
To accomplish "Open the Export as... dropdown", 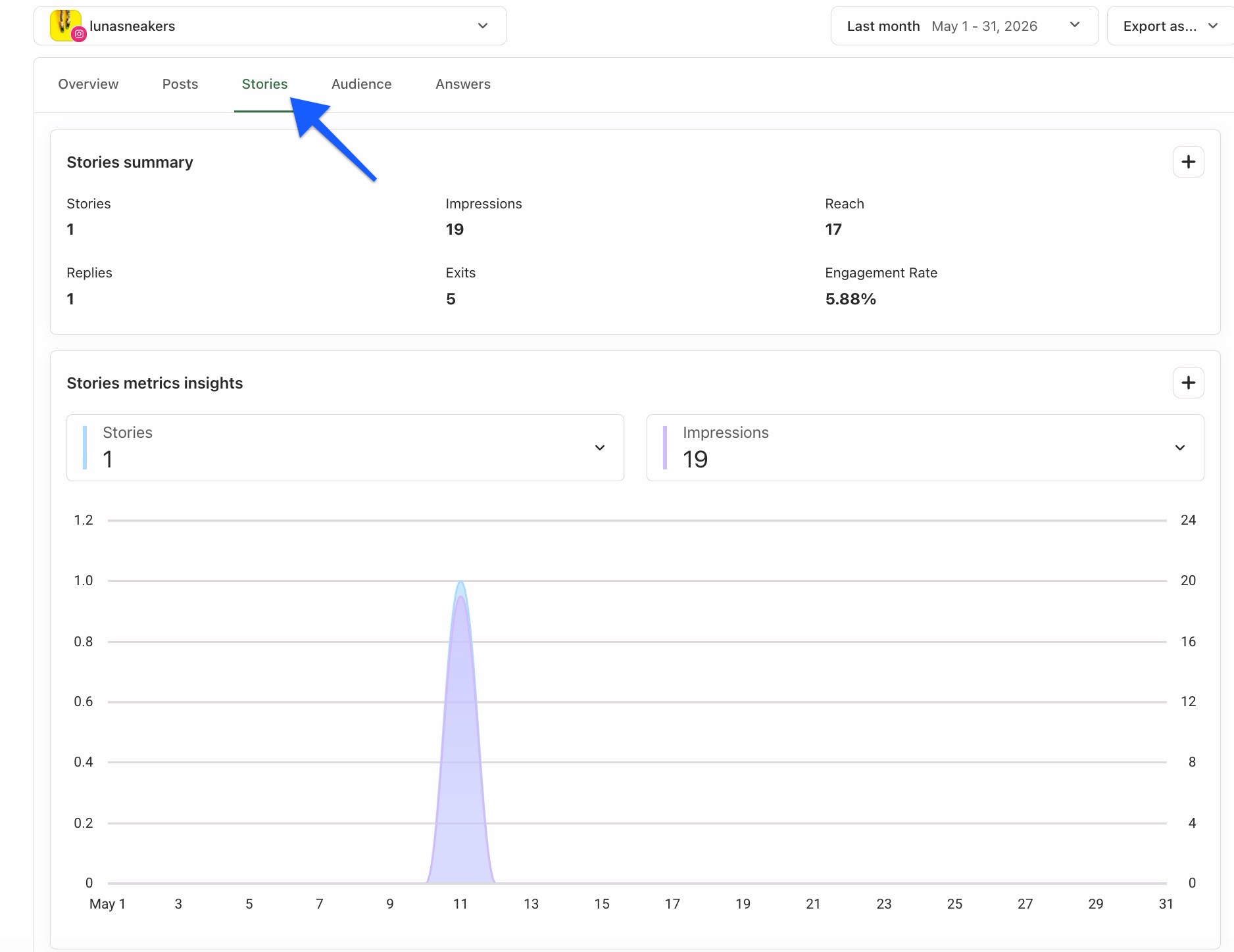I will point(1170,26).
